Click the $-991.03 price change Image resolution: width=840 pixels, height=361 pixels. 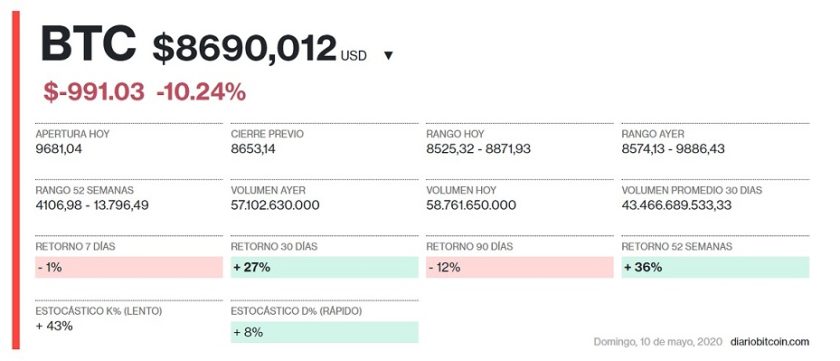coord(94,93)
